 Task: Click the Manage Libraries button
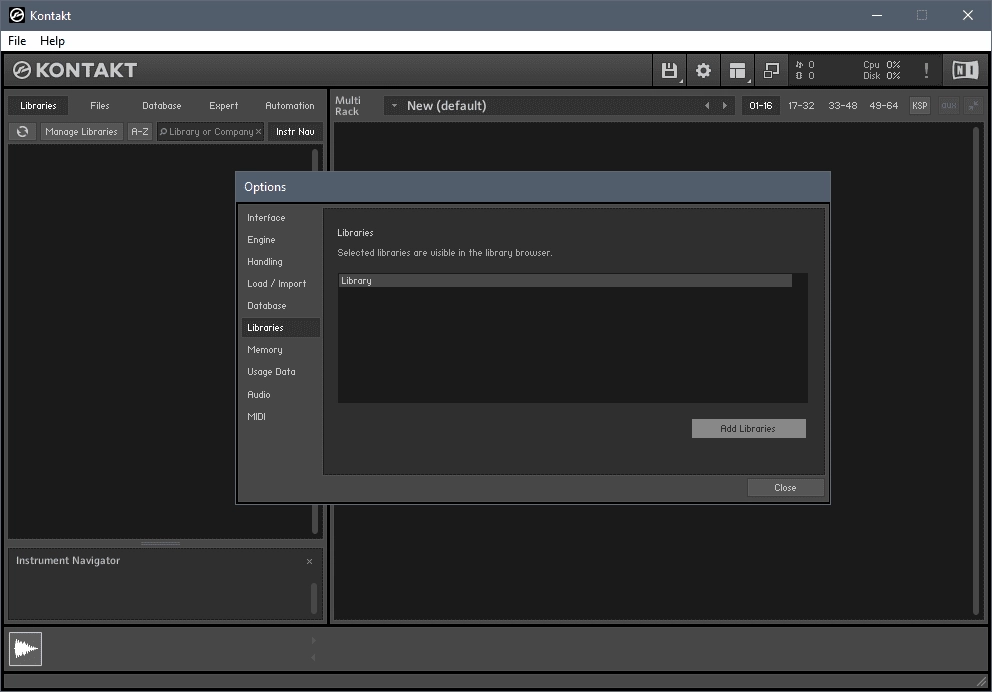pos(82,132)
